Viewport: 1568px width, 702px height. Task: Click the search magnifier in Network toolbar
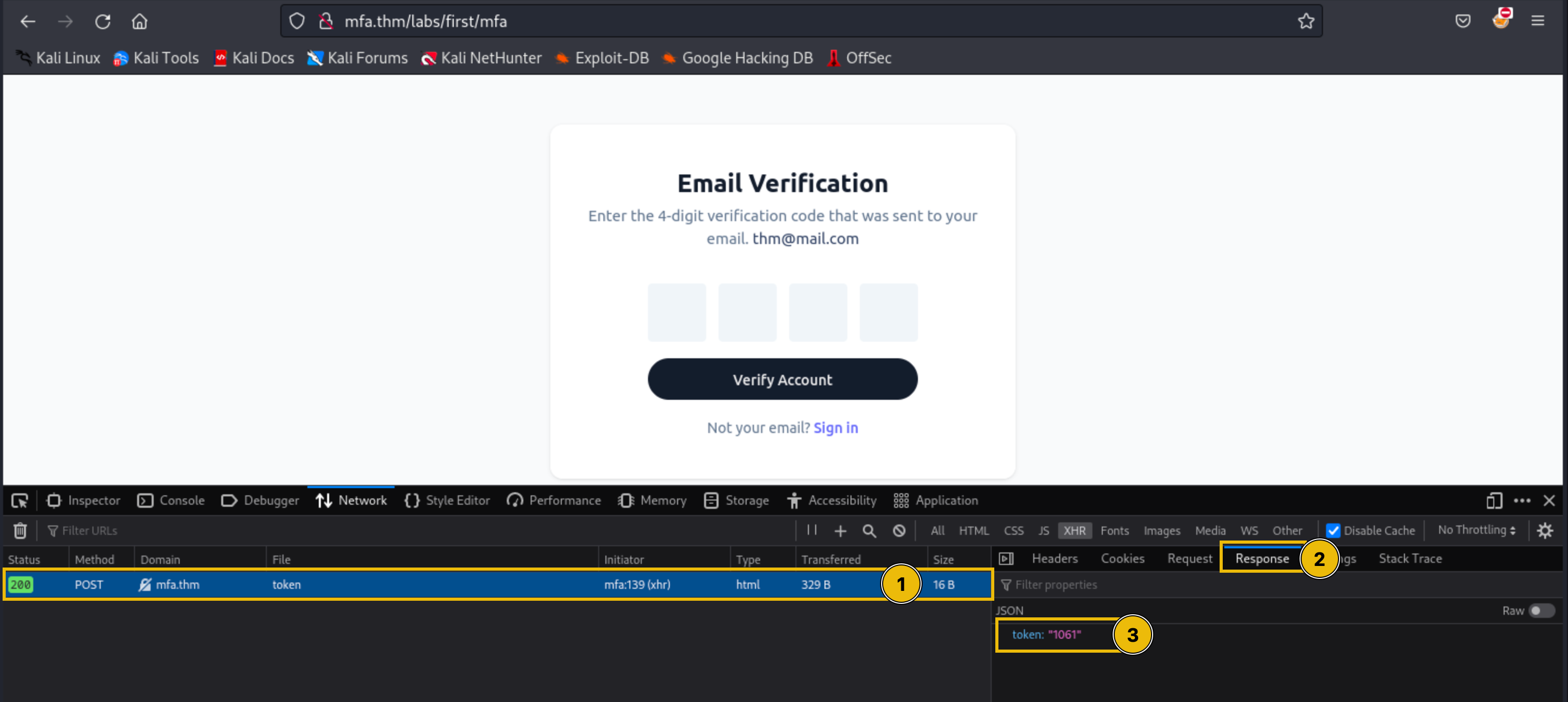(x=869, y=530)
